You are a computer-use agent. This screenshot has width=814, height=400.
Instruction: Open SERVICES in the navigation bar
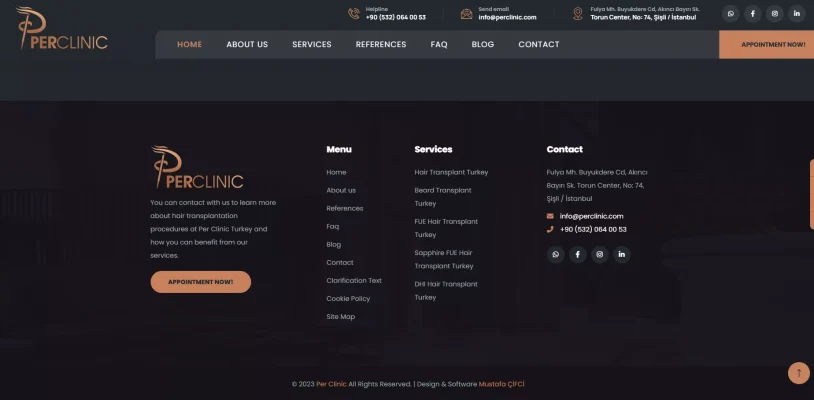(311, 45)
